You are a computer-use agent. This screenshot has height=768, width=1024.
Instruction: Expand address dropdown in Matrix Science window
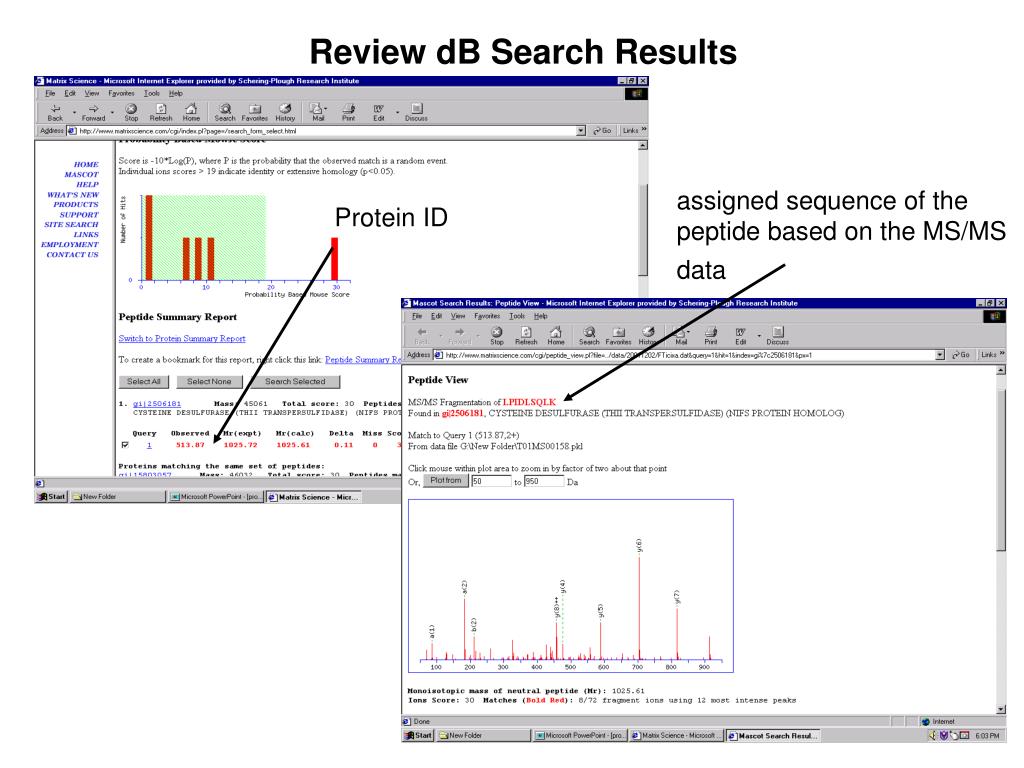coord(581,131)
